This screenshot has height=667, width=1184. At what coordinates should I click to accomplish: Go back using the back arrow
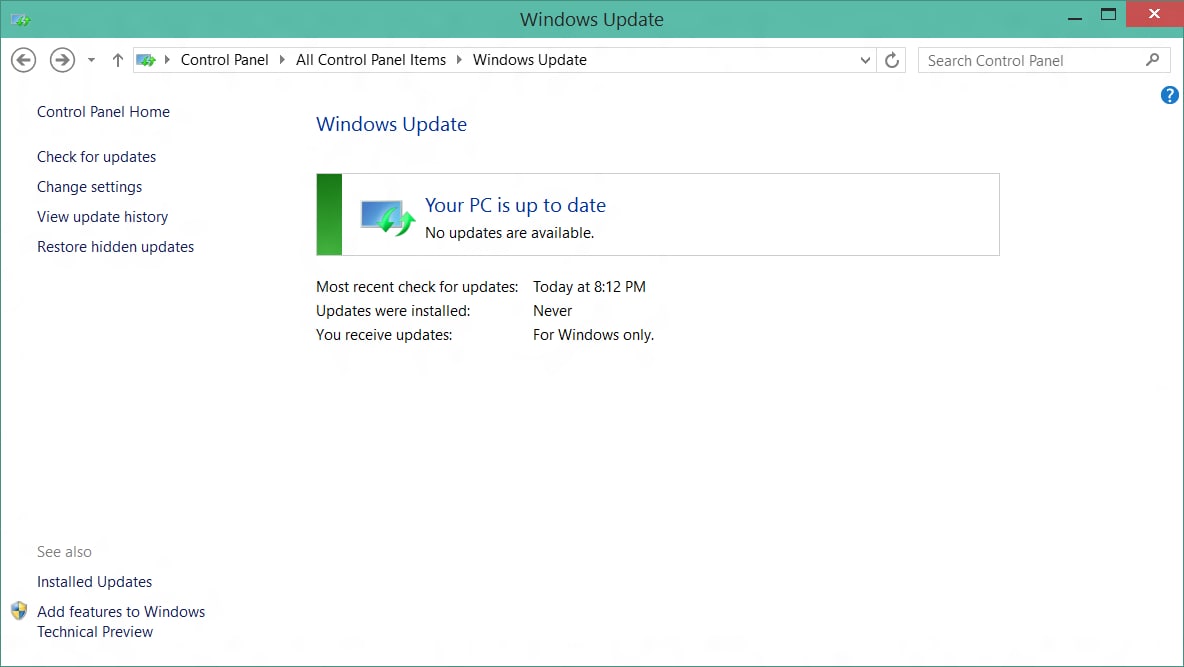(23, 60)
